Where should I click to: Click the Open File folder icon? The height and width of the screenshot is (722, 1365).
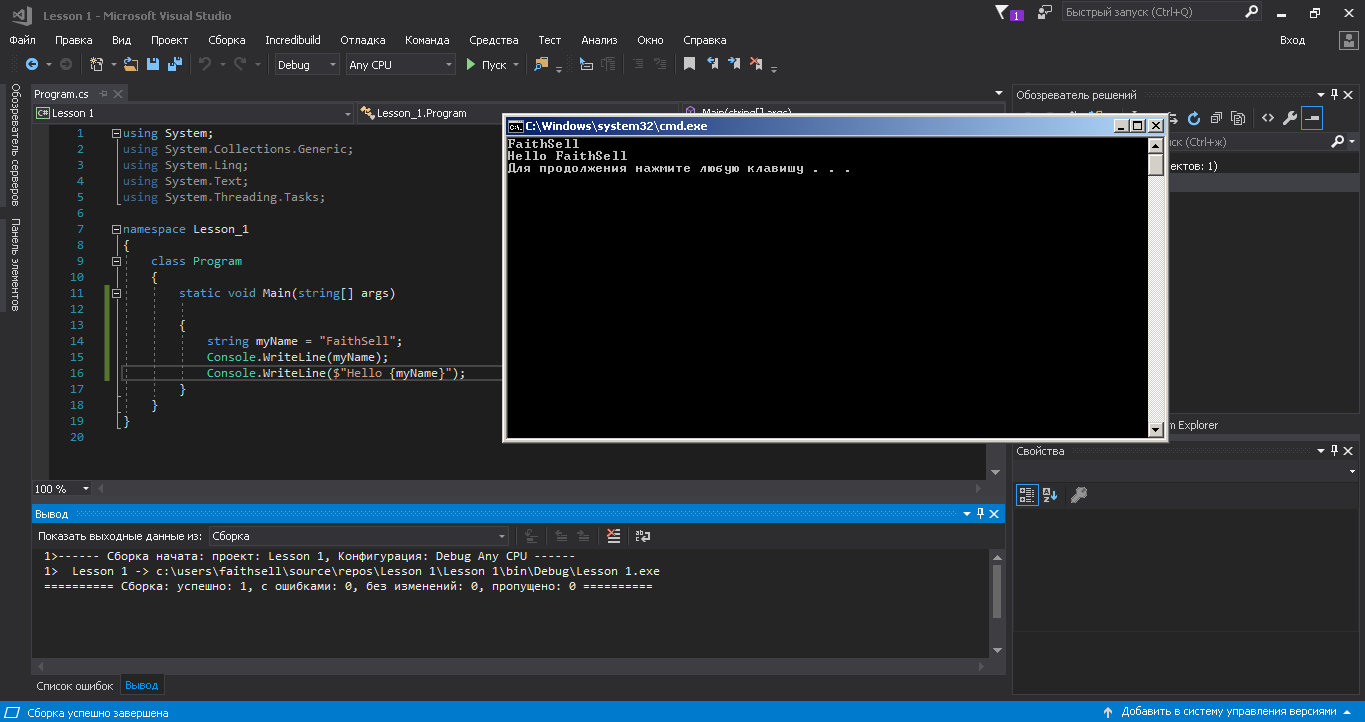pyautogui.click(x=131, y=64)
